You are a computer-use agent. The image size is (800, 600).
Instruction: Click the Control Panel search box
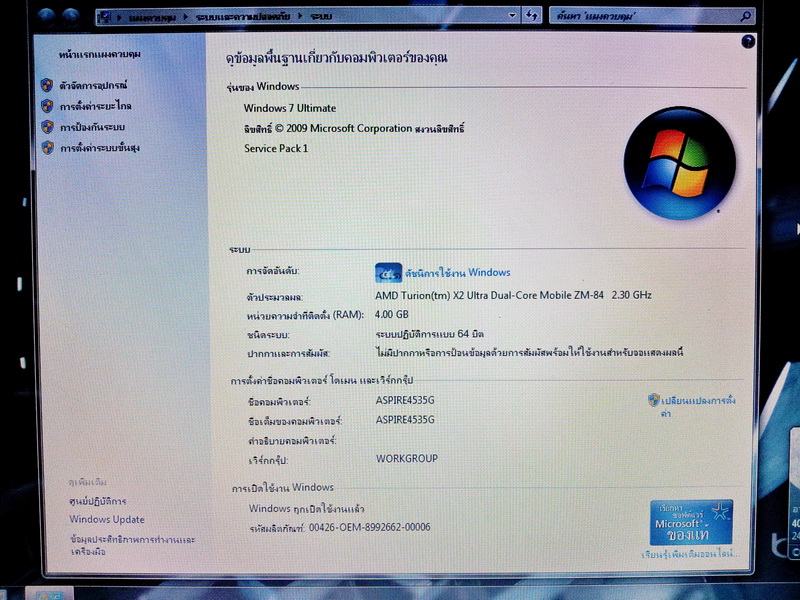652,16
